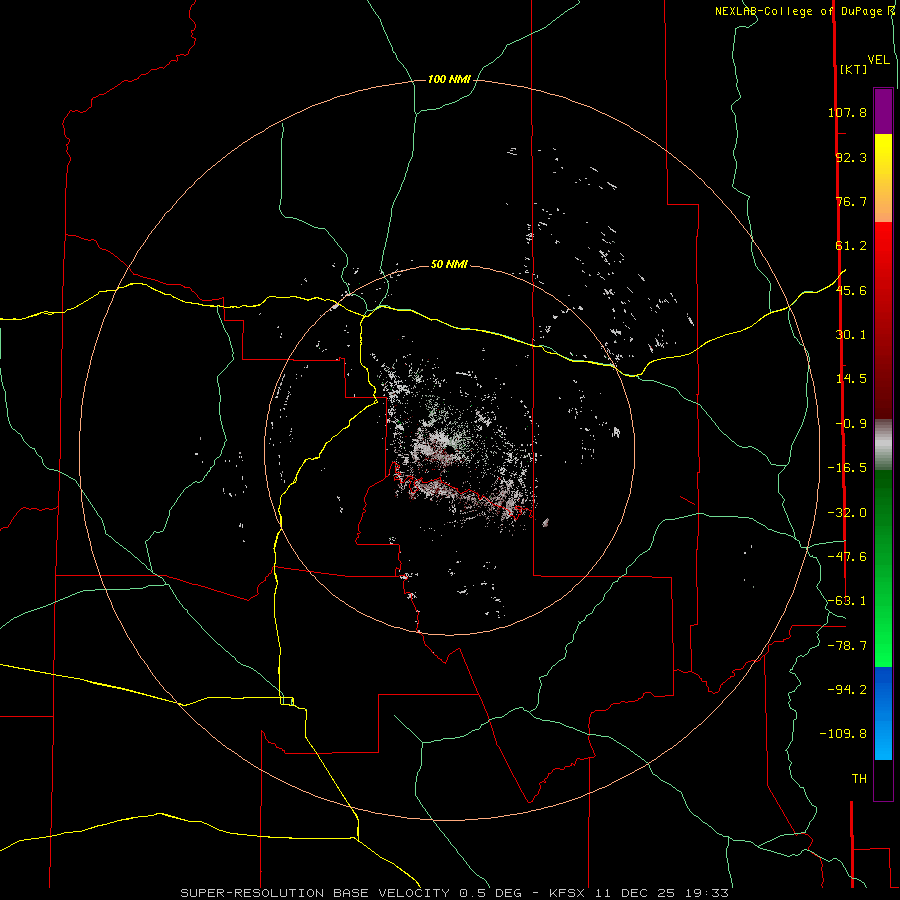The height and width of the screenshot is (900, 900).
Task: Click the SUPER-RESOLUTION BASE VELOCITY caption text
Action: click(315, 893)
